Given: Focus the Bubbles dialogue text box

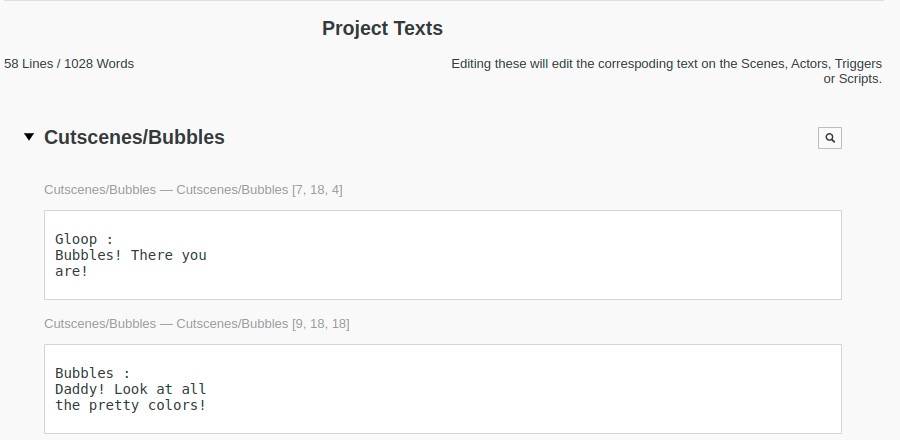Looking at the screenshot, I should 442,389.
